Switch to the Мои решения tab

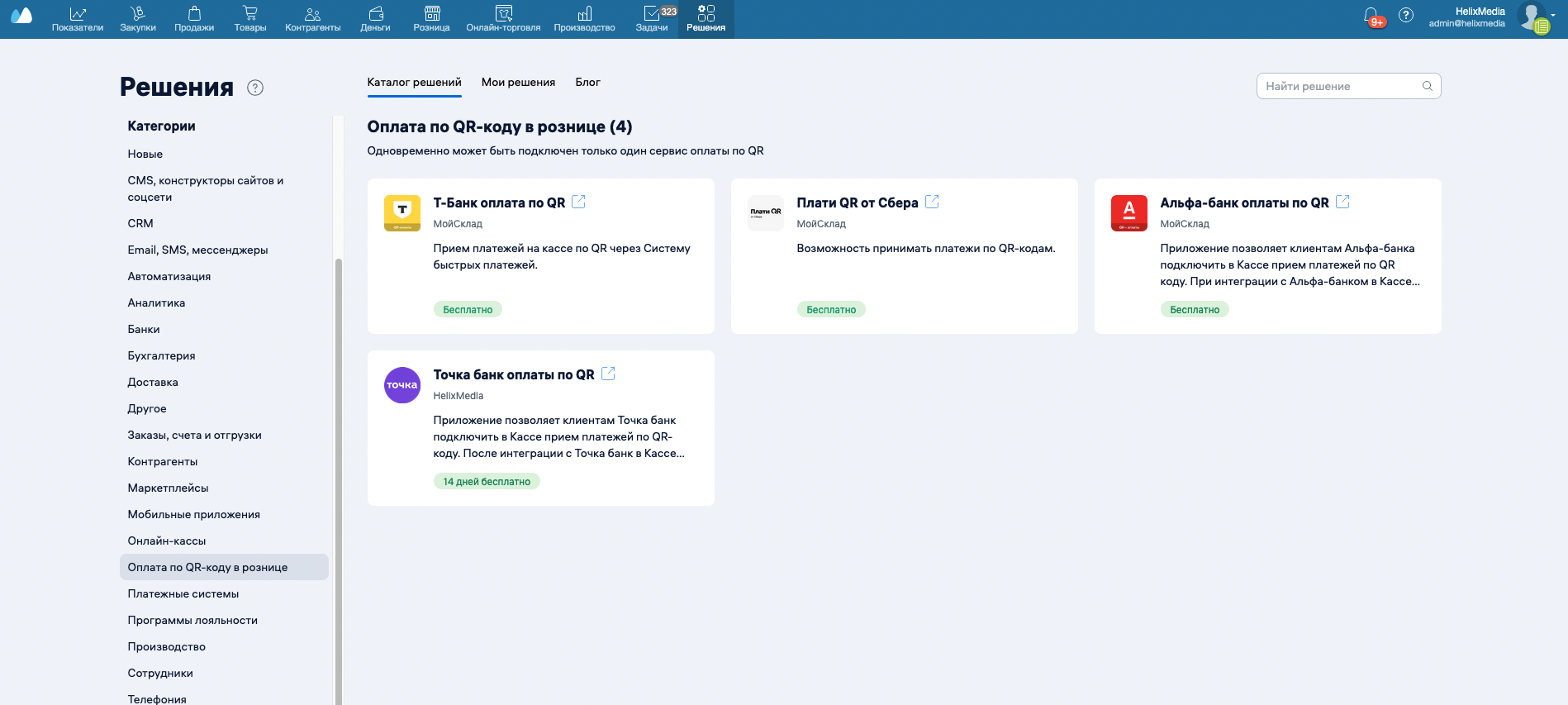(x=519, y=83)
